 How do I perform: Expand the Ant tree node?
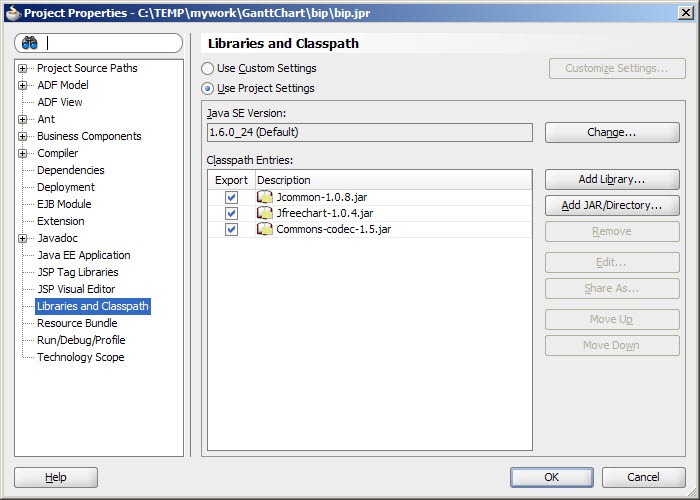[22, 119]
